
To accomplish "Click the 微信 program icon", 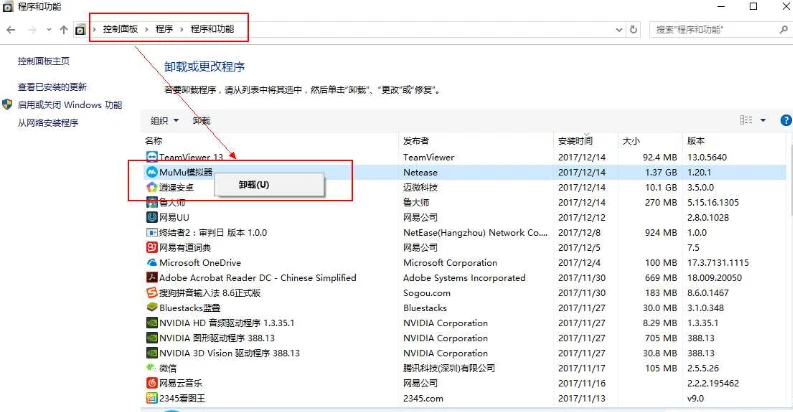I will 151,368.
